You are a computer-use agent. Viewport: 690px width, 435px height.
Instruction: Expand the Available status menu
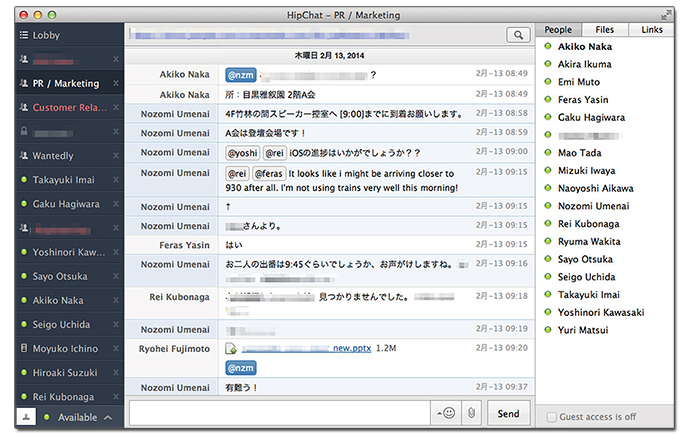tap(108, 417)
